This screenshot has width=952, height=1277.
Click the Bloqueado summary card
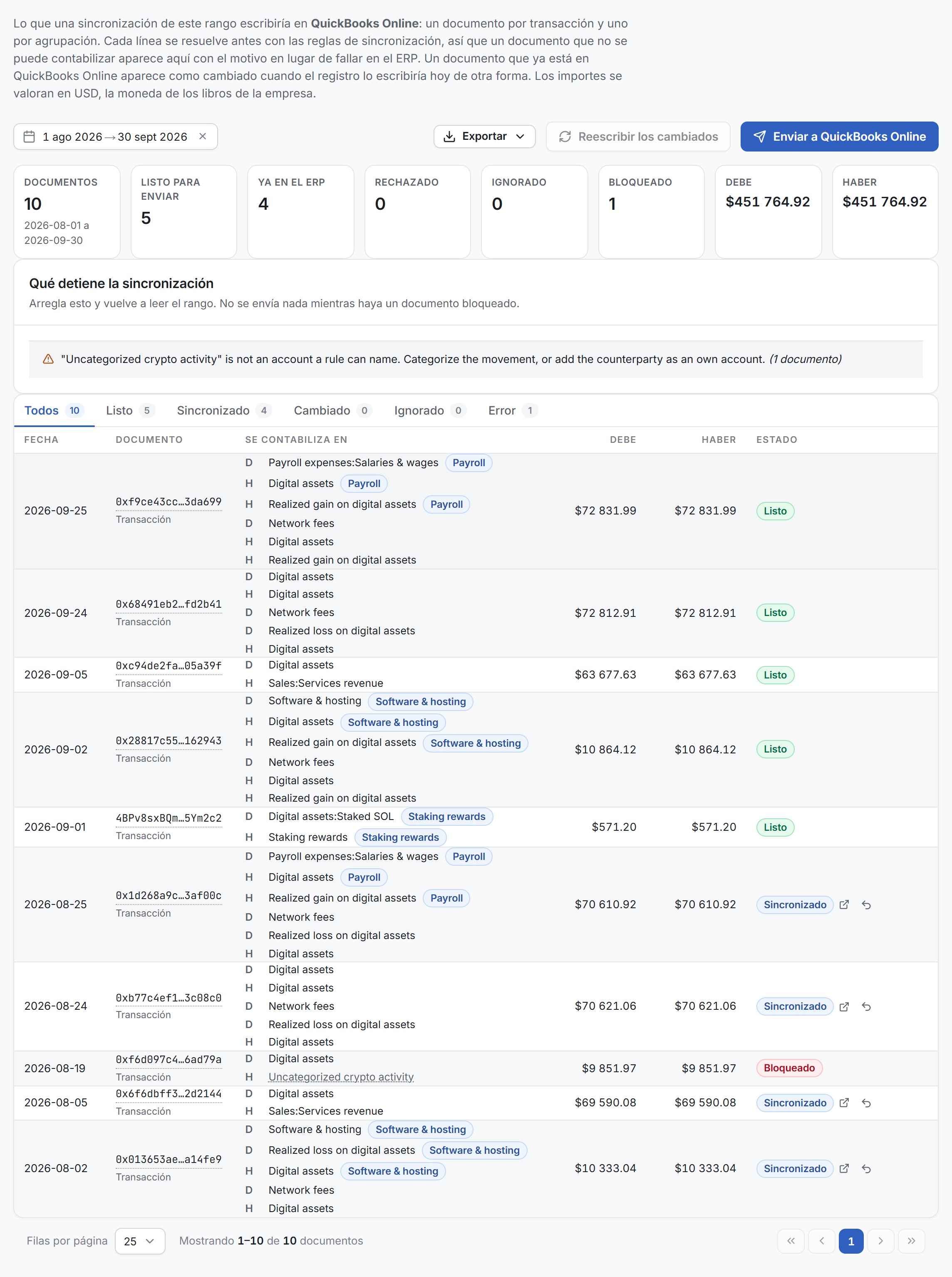(651, 211)
